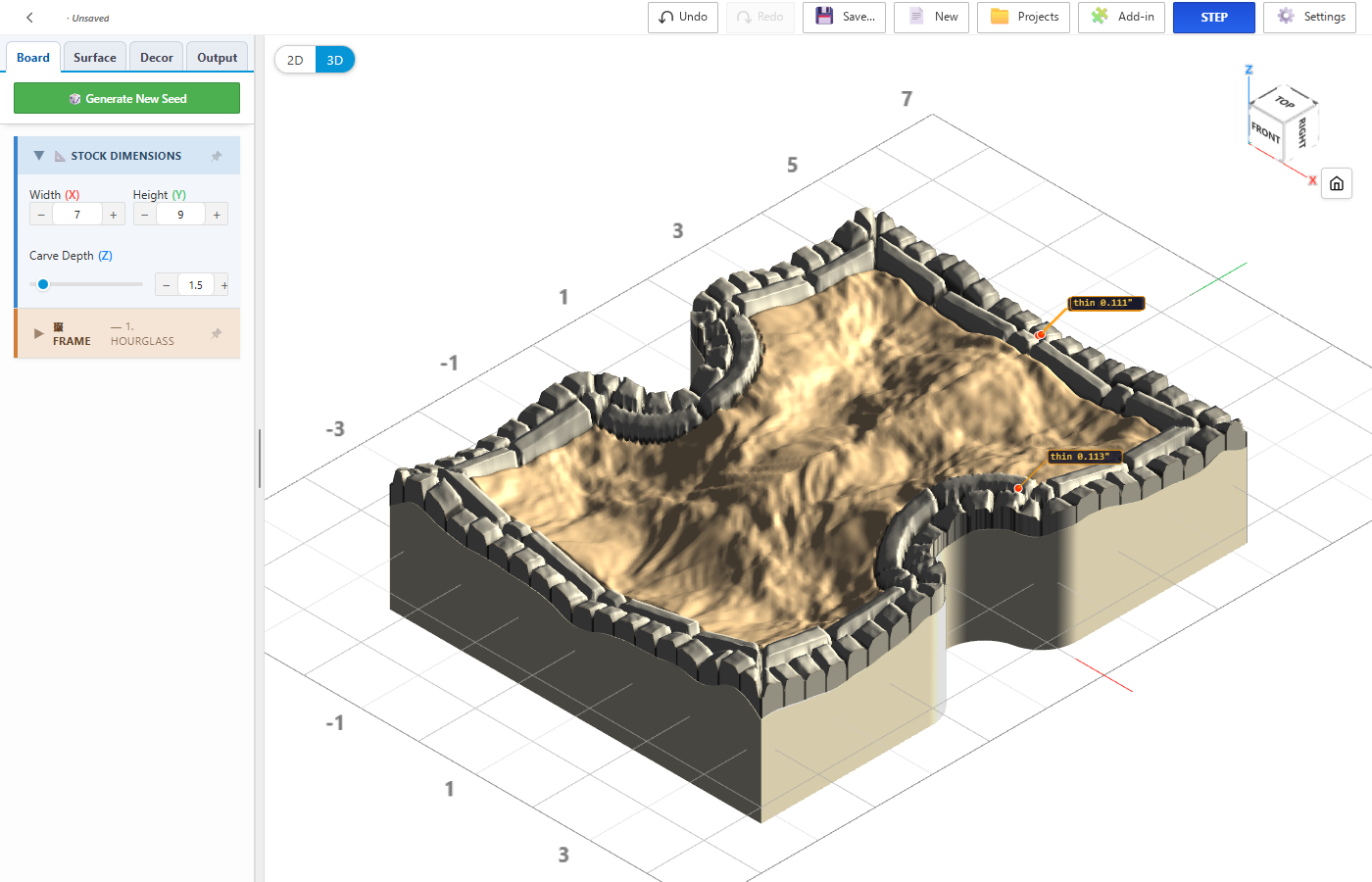Decrease Carve Depth with minus button
This screenshot has width=1372, height=882.
pyautogui.click(x=167, y=285)
